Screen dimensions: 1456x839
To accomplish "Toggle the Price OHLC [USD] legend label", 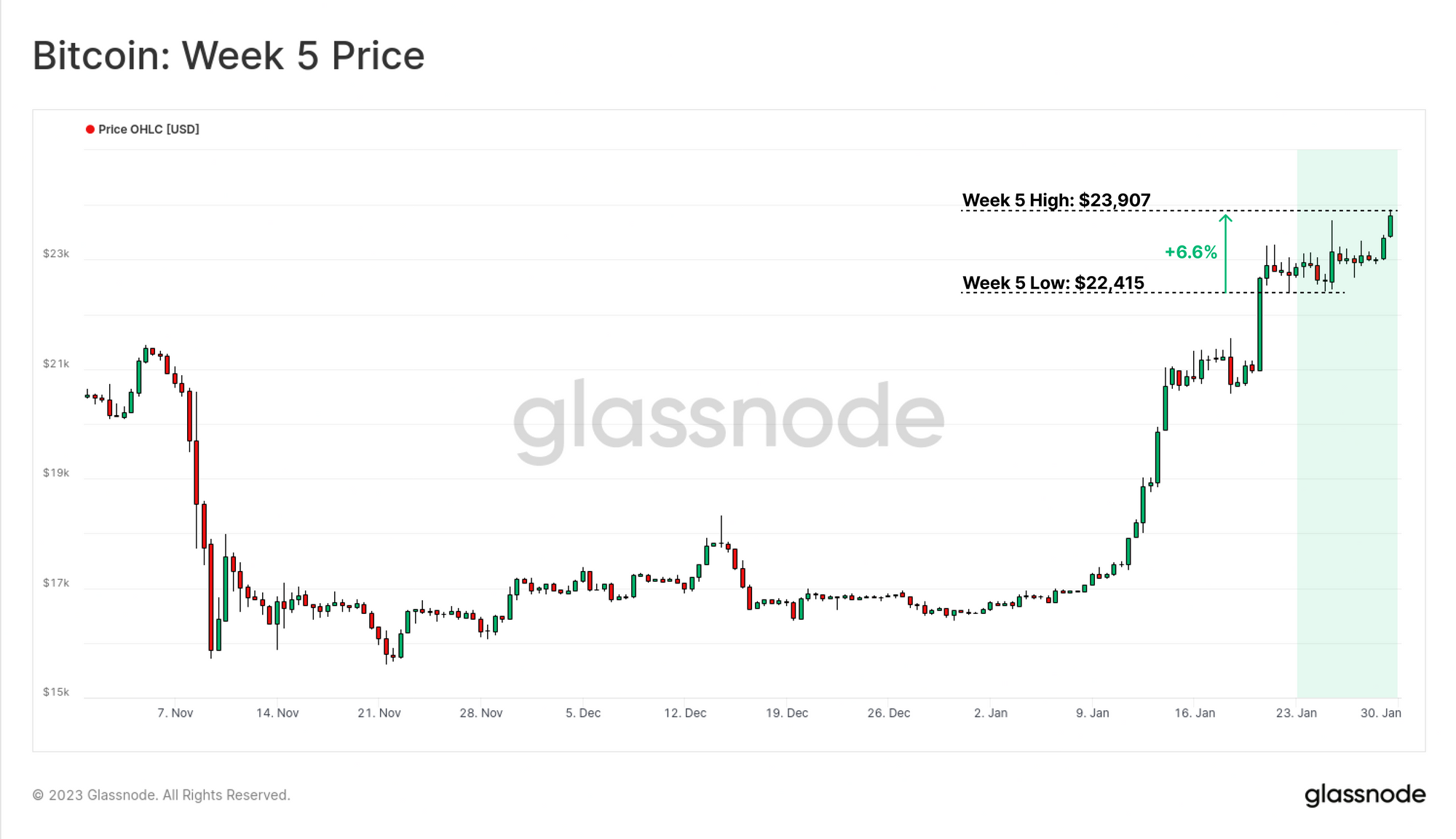I will [149, 130].
